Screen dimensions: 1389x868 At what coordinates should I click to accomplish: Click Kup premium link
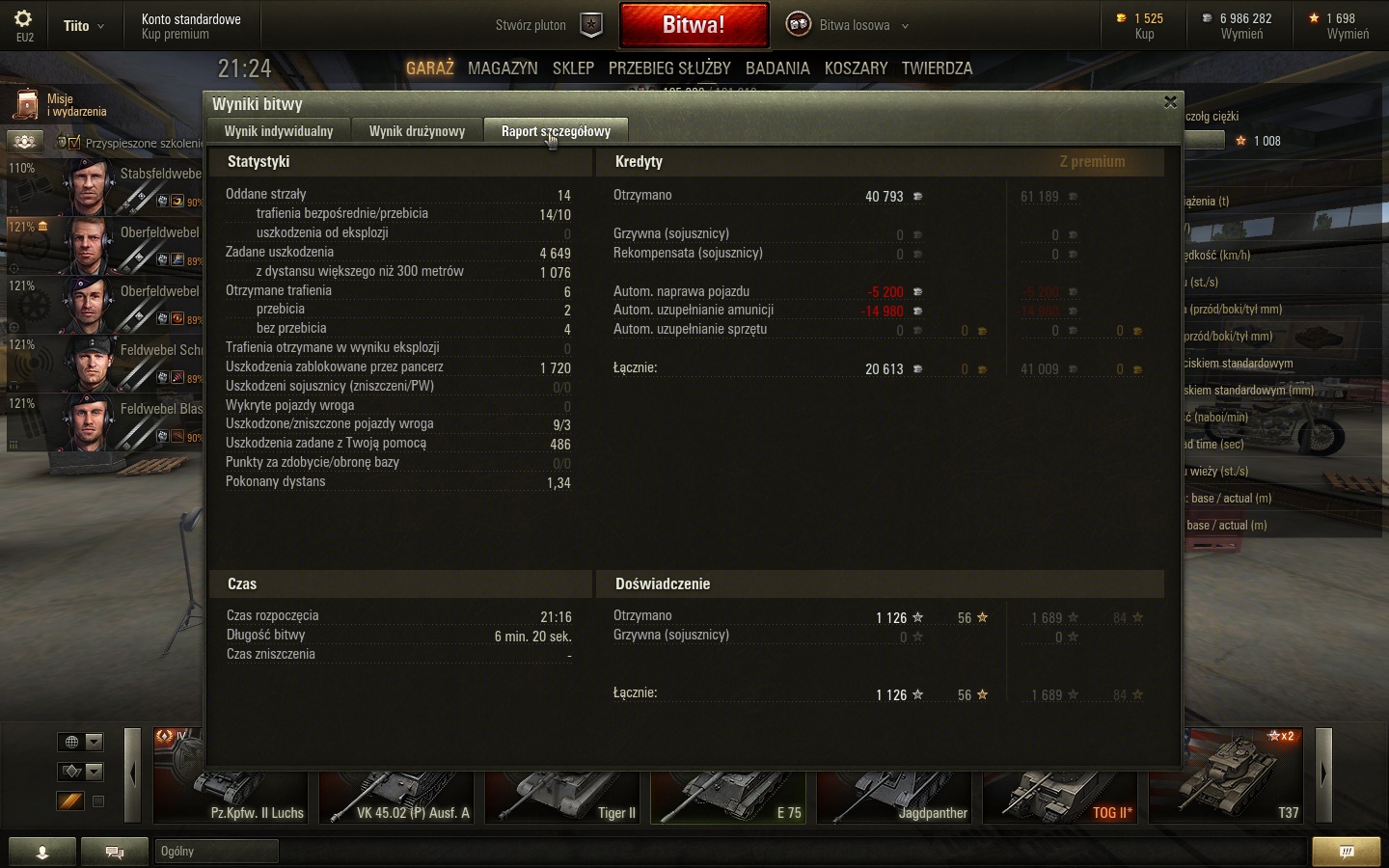tap(175, 35)
